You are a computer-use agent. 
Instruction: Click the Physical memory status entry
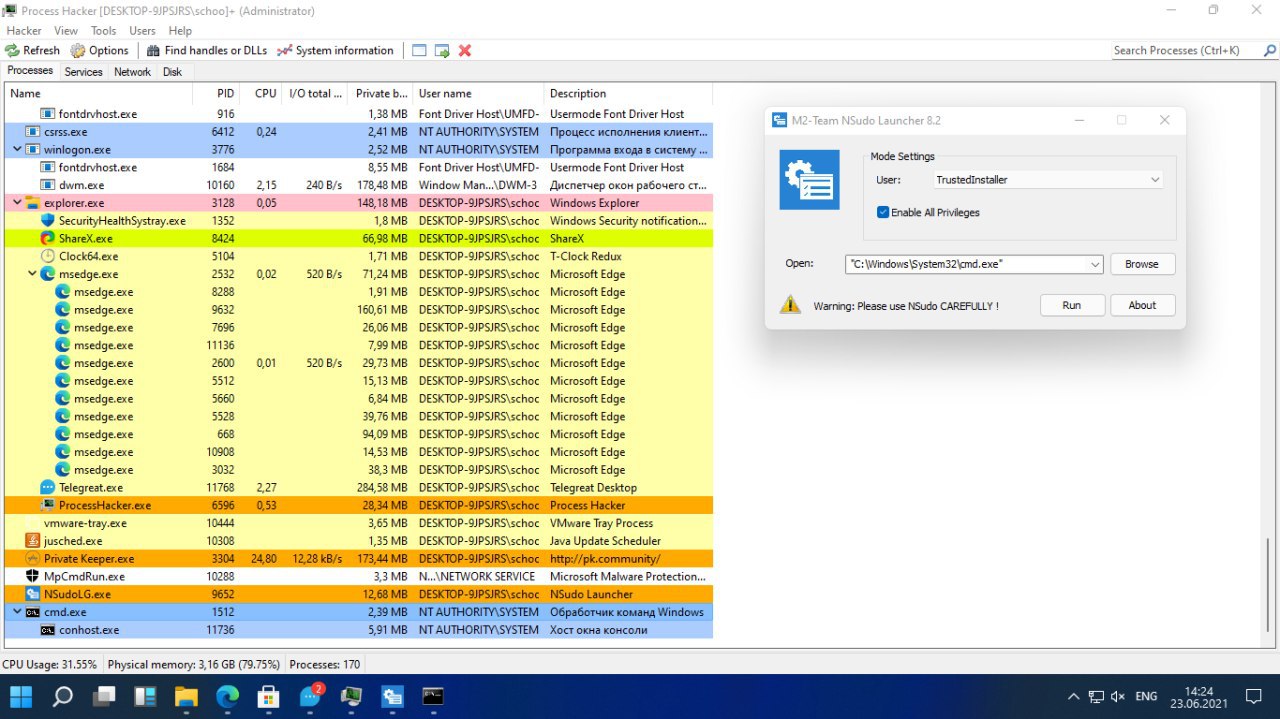coord(194,664)
